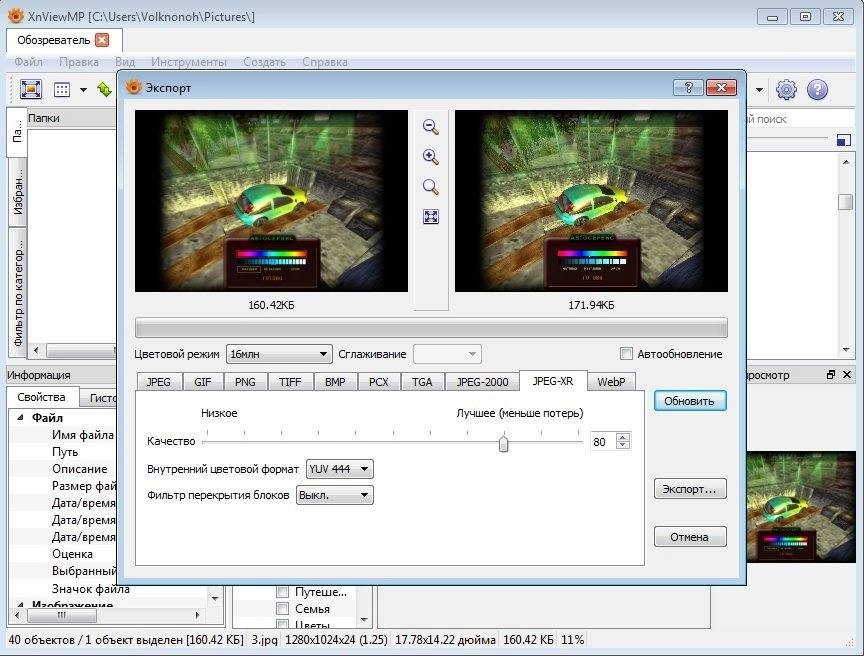The height and width of the screenshot is (656, 864).
Task: Switch to the GIF tab
Action: point(203,382)
